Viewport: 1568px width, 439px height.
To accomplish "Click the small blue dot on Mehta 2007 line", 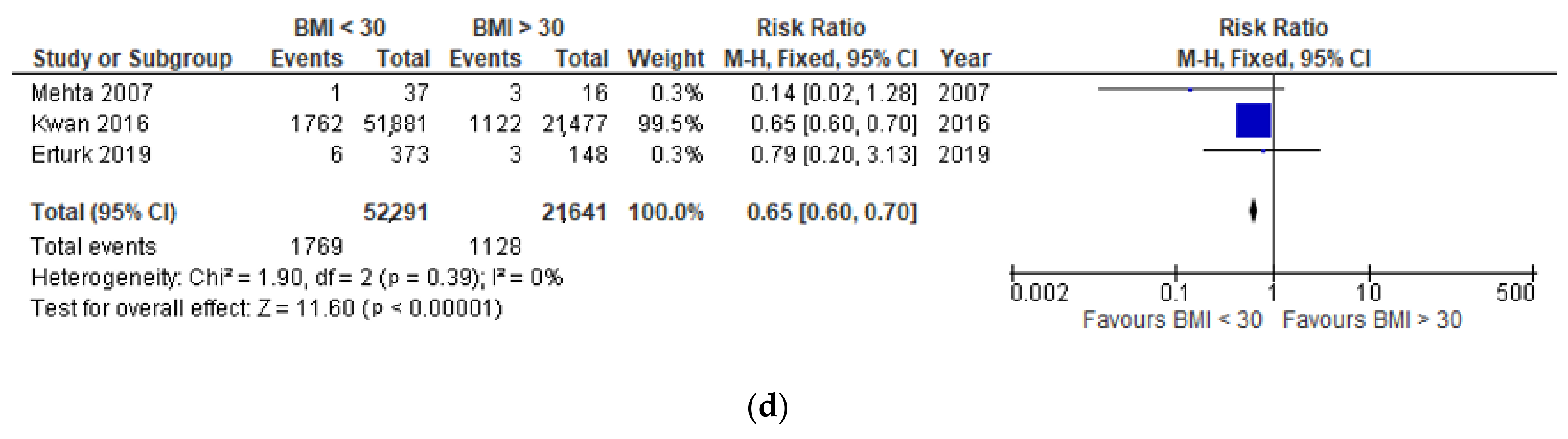I will 1190,90.
